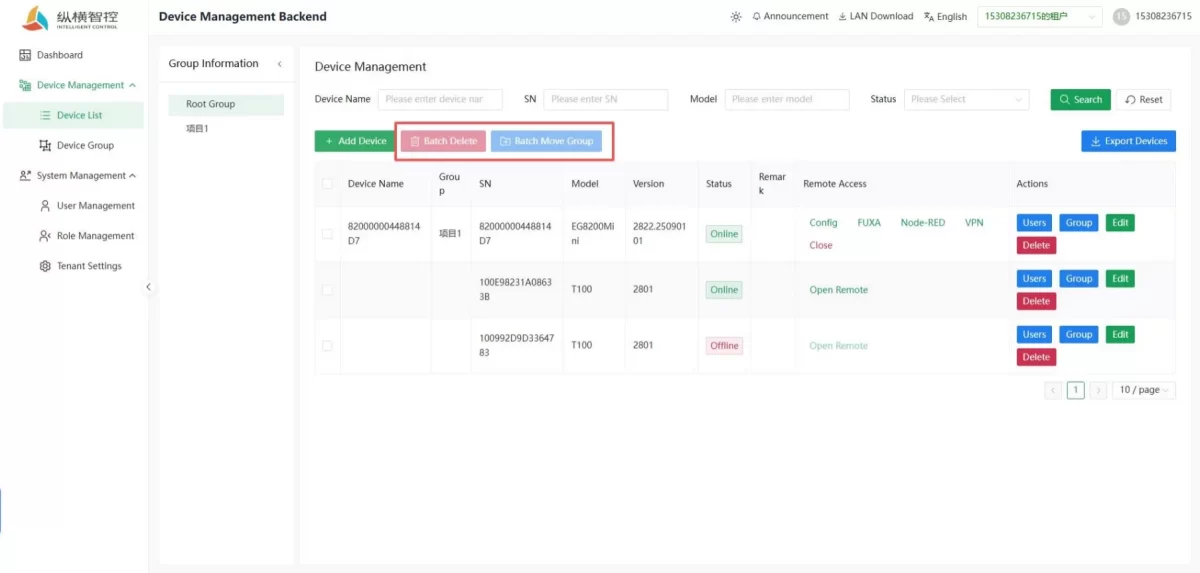
Task: Click the 纵横智控 logo
Action: [x=70, y=18]
